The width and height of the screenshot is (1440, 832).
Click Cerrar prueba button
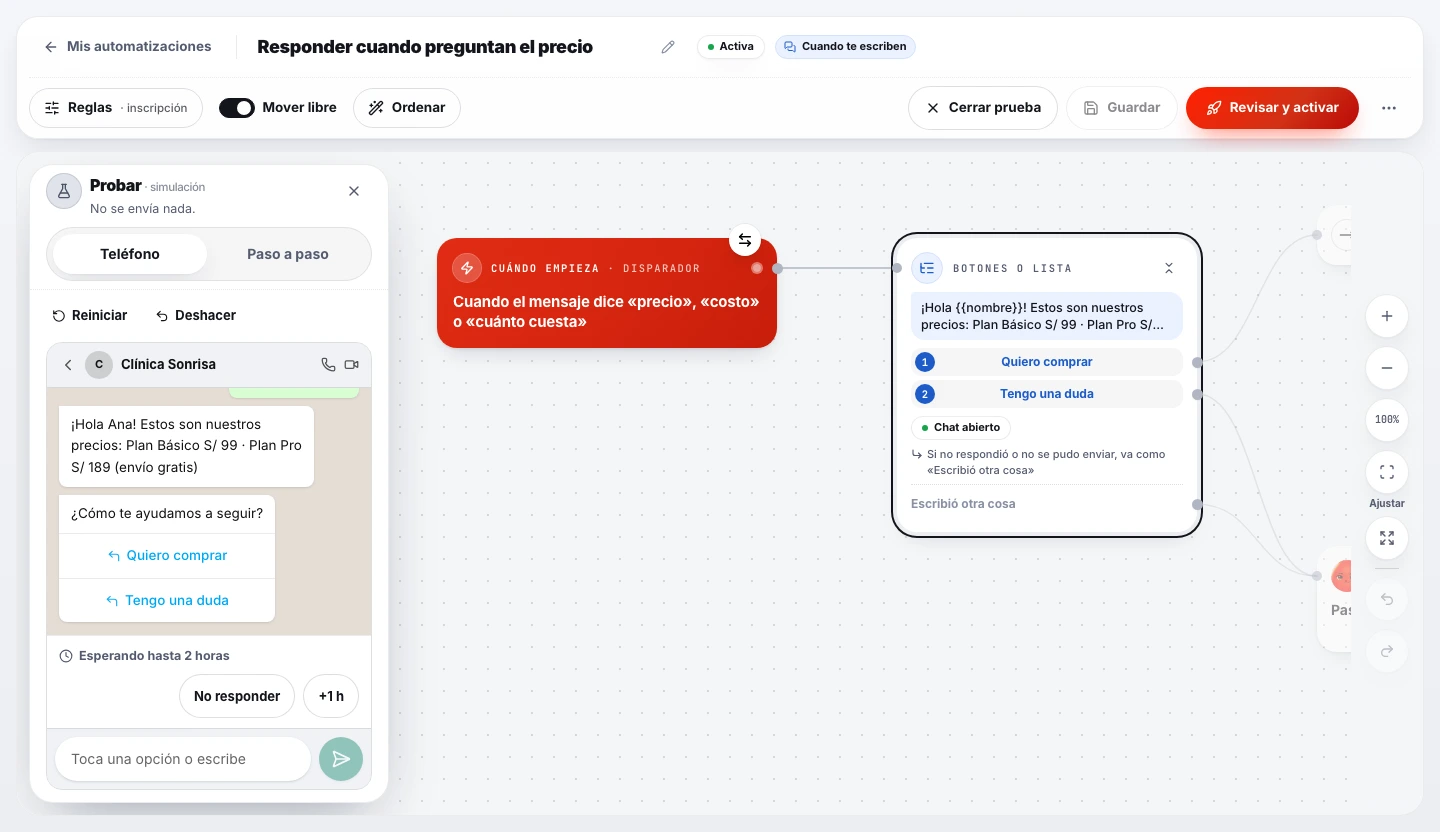pos(983,108)
